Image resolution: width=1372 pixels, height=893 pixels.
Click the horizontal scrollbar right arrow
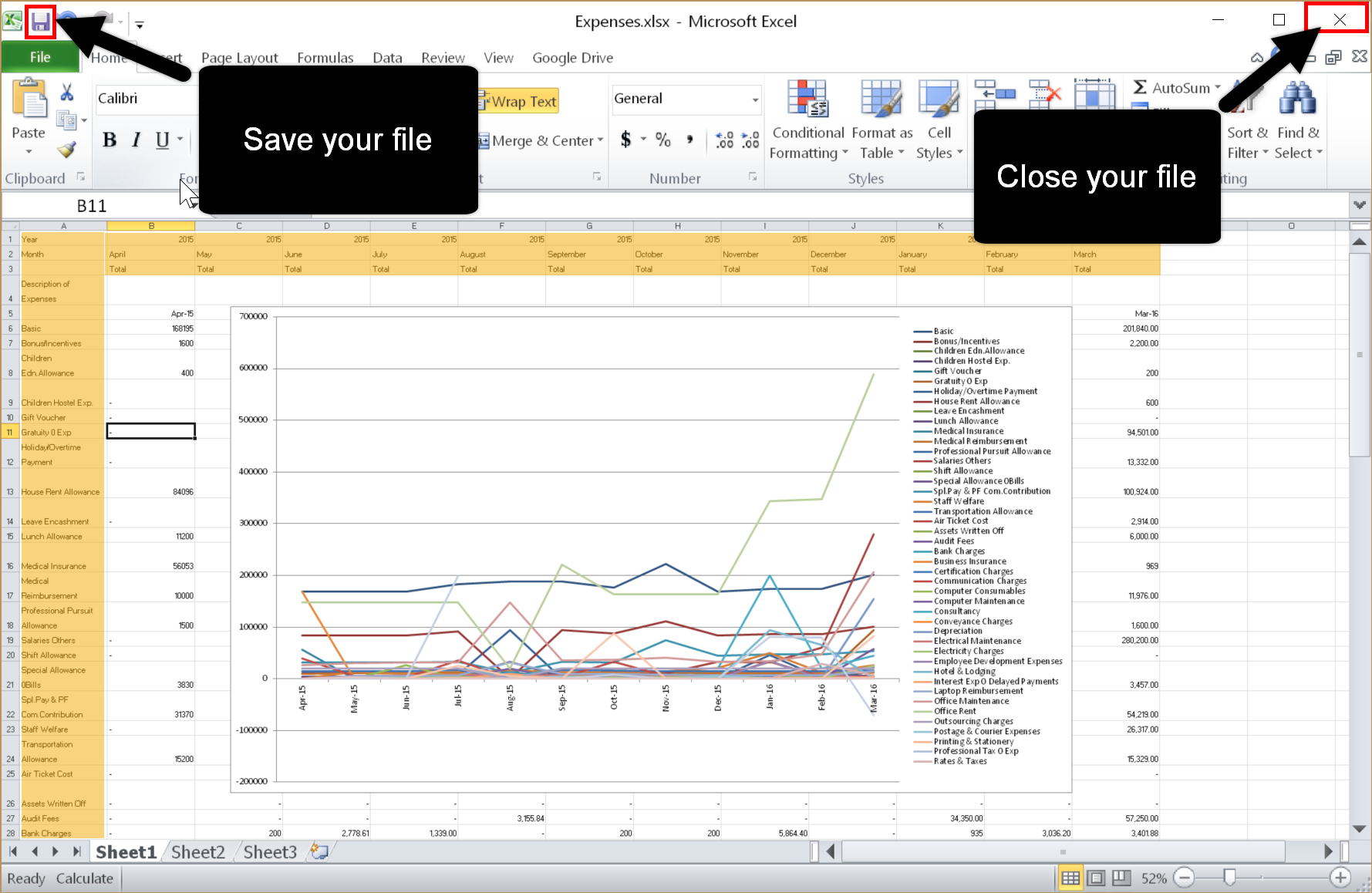1328,852
